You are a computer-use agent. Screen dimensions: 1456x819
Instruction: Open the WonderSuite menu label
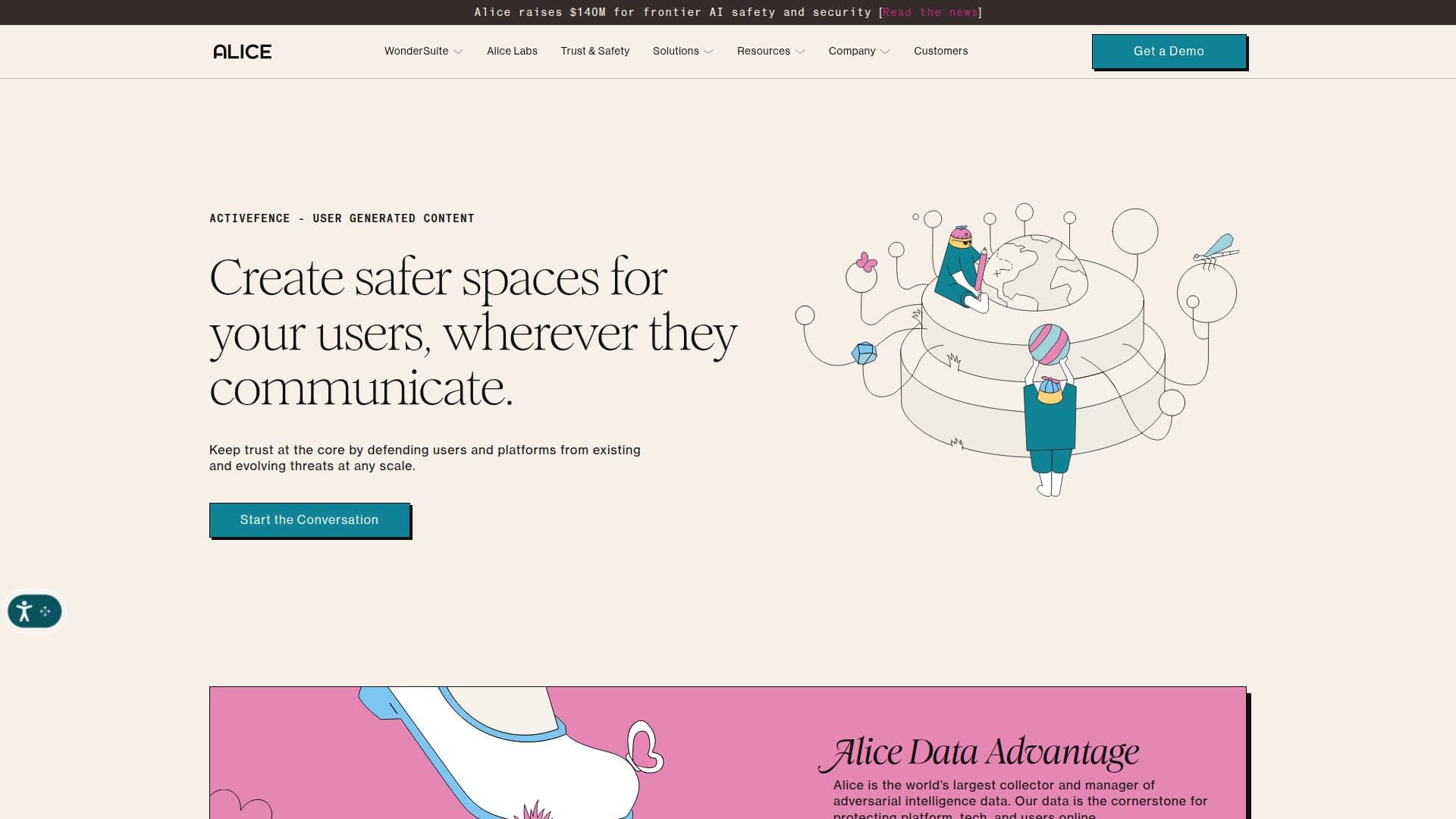(x=416, y=51)
